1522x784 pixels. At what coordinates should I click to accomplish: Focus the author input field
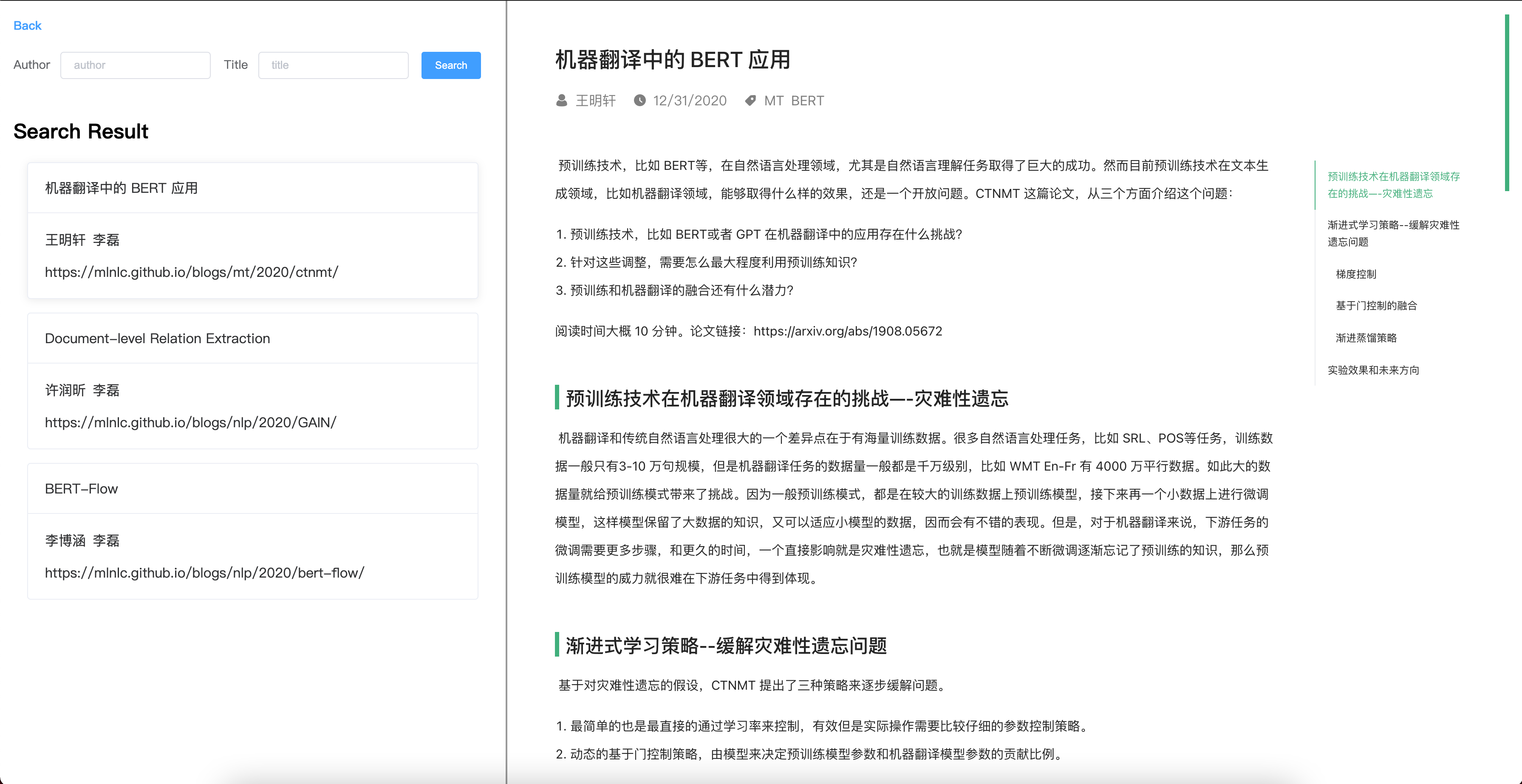coord(135,65)
